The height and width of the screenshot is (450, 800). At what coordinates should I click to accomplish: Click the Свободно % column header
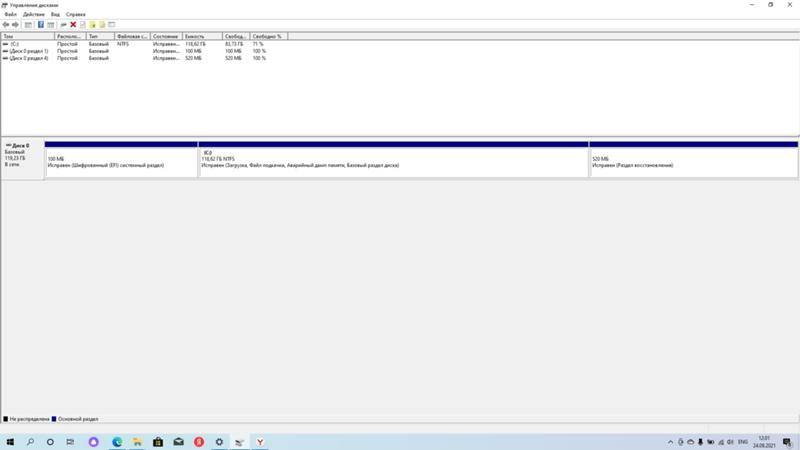269,36
